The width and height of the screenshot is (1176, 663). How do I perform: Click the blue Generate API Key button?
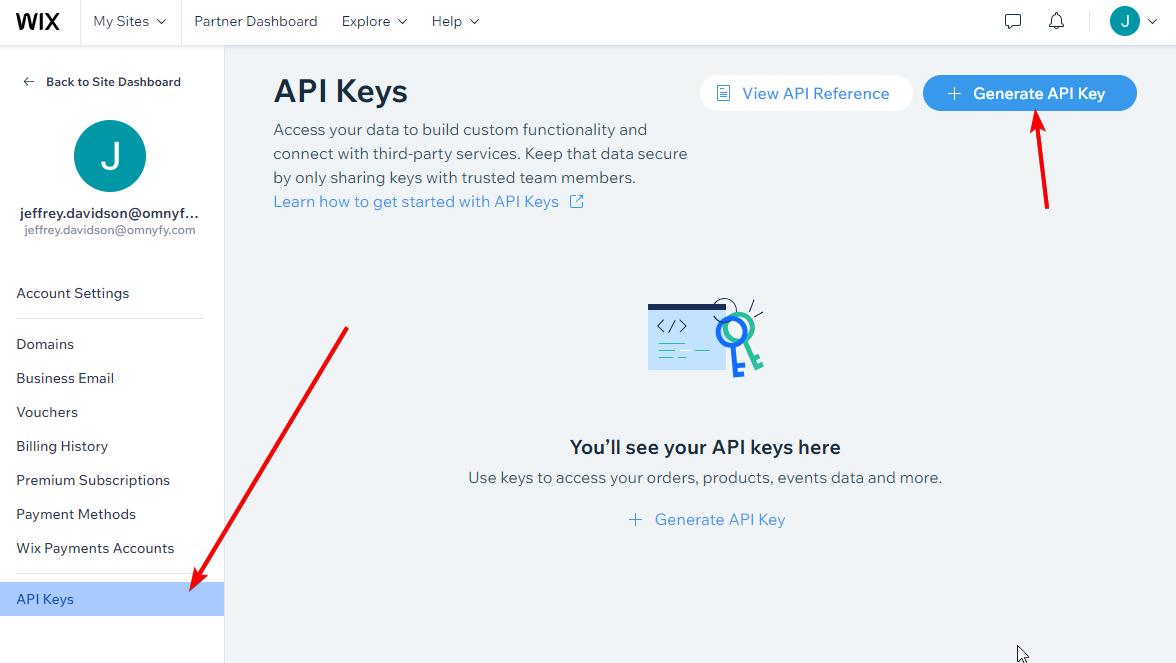[1030, 93]
